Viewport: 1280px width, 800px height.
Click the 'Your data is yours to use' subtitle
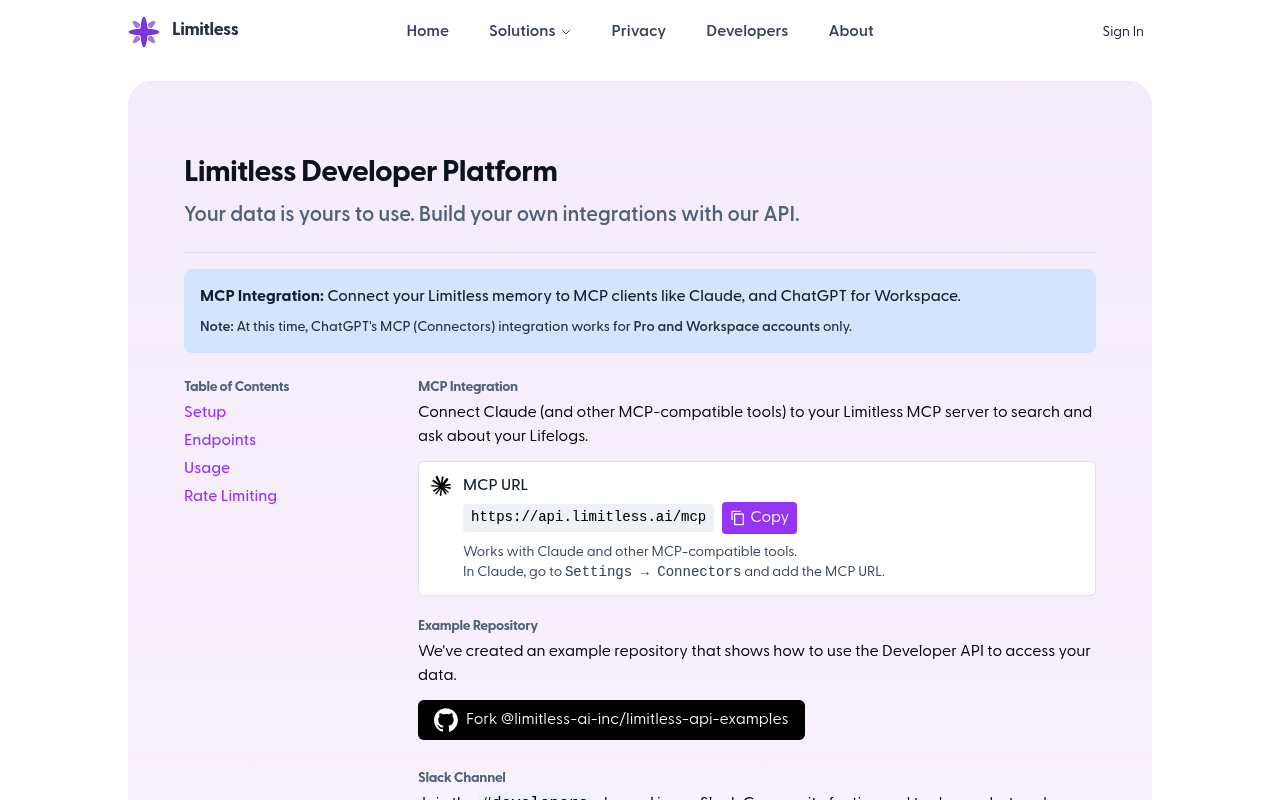pyautogui.click(x=492, y=214)
